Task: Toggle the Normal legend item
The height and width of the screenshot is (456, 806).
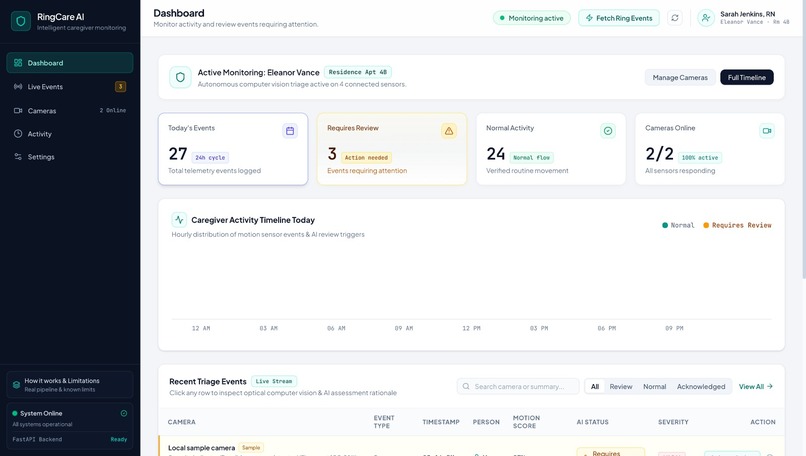Action: coord(678,225)
